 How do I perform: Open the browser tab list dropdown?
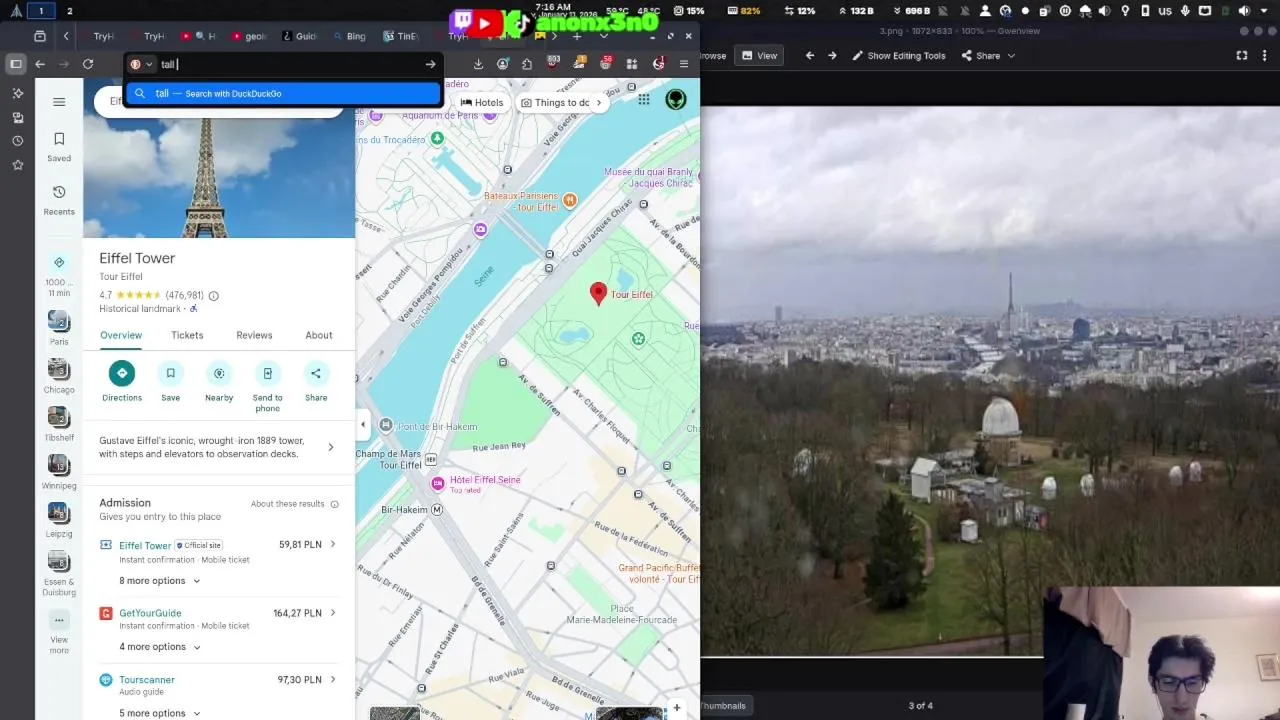[x=603, y=36]
